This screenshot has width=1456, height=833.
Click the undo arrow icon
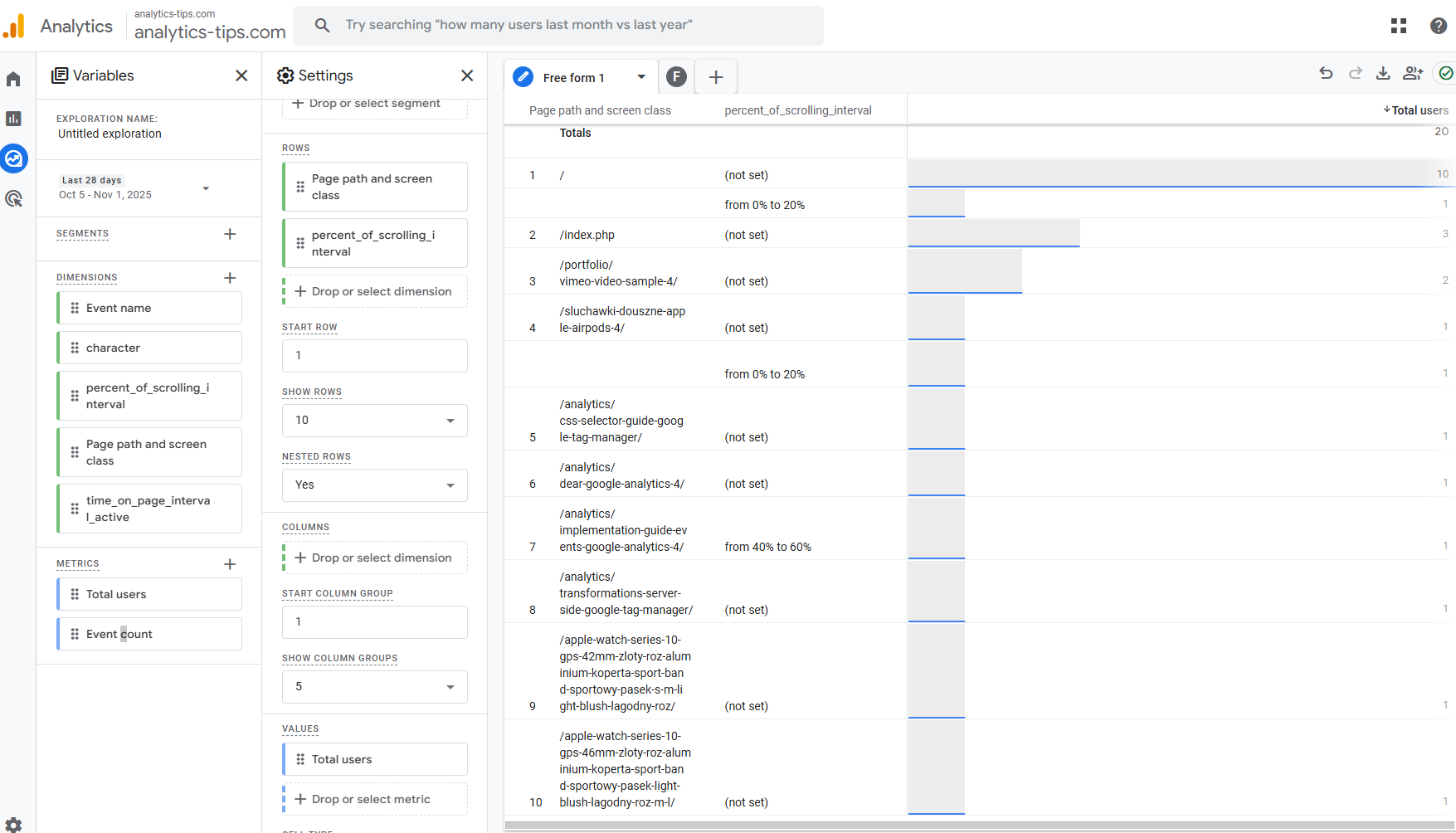point(1326,74)
